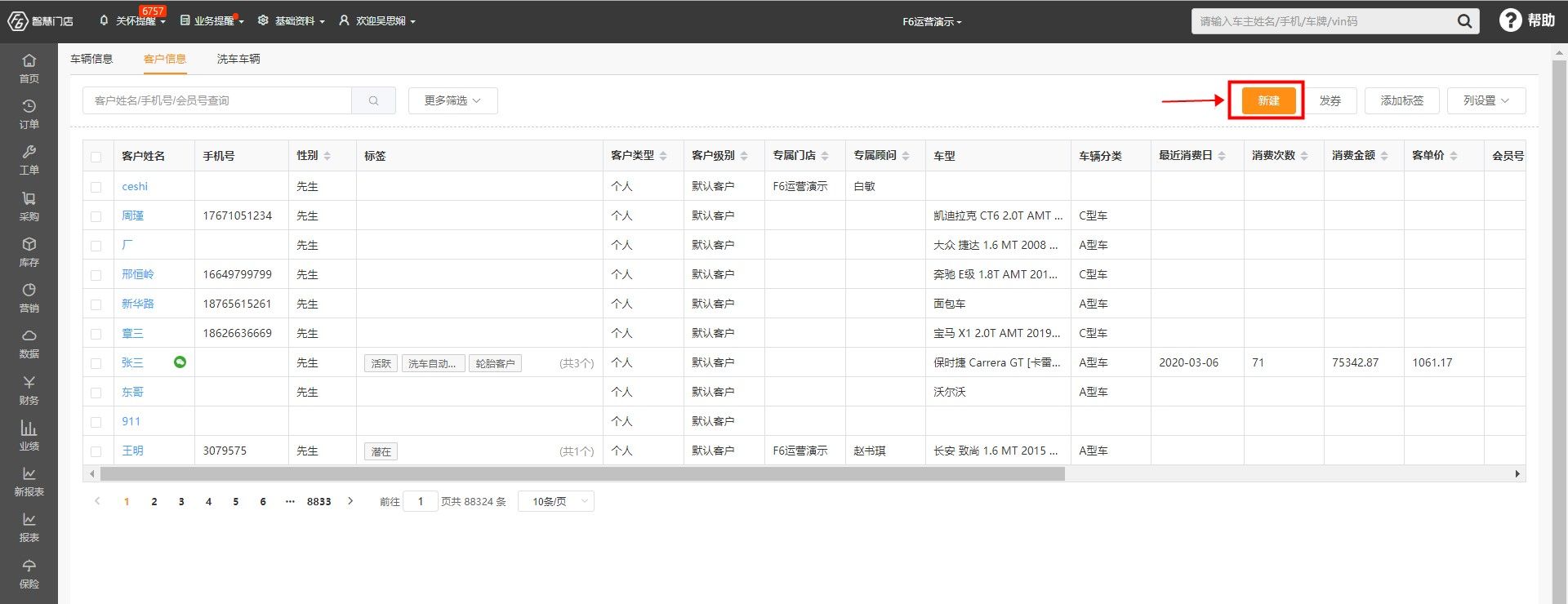The width and height of the screenshot is (1568, 604).
Task: Jump to last page 8833
Action: pyautogui.click(x=318, y=501)
